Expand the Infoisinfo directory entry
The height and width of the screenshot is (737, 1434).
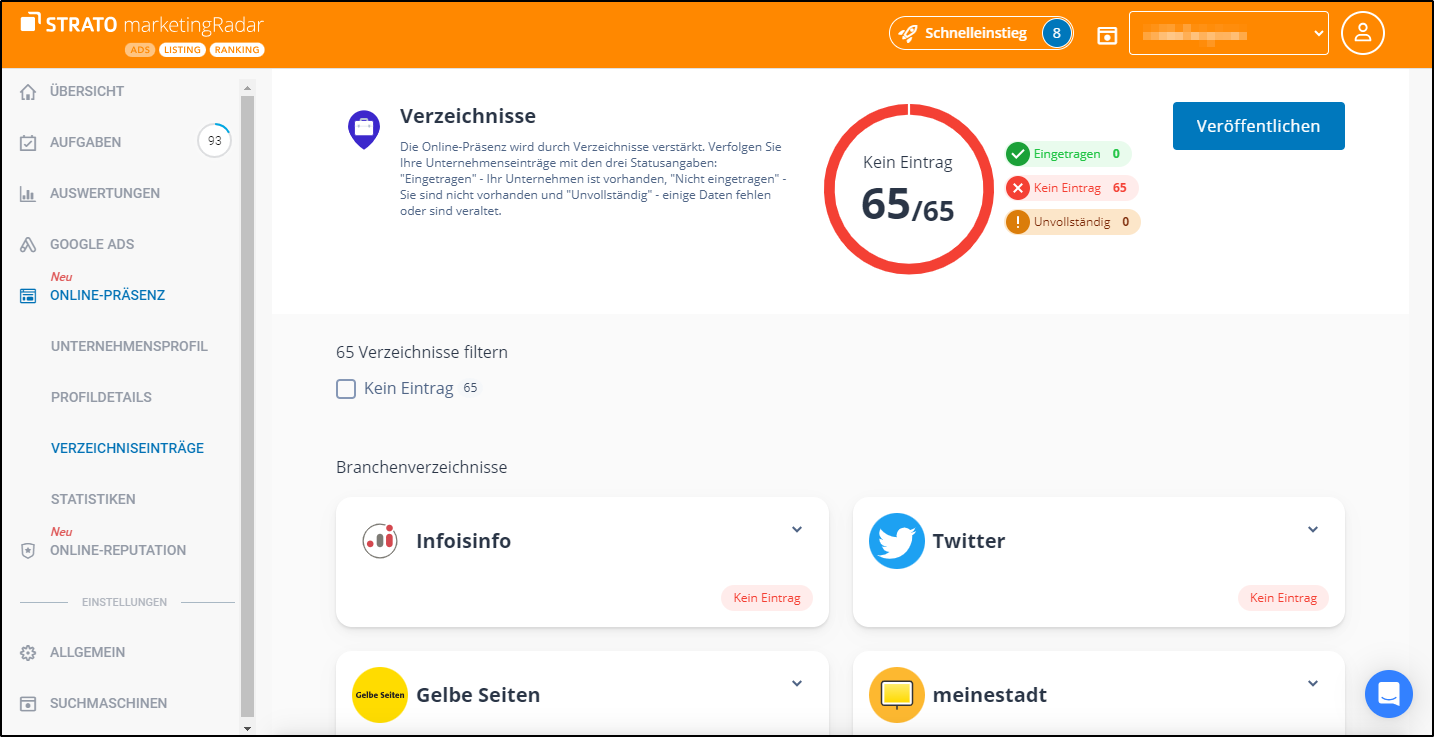[x=797, y=529]
